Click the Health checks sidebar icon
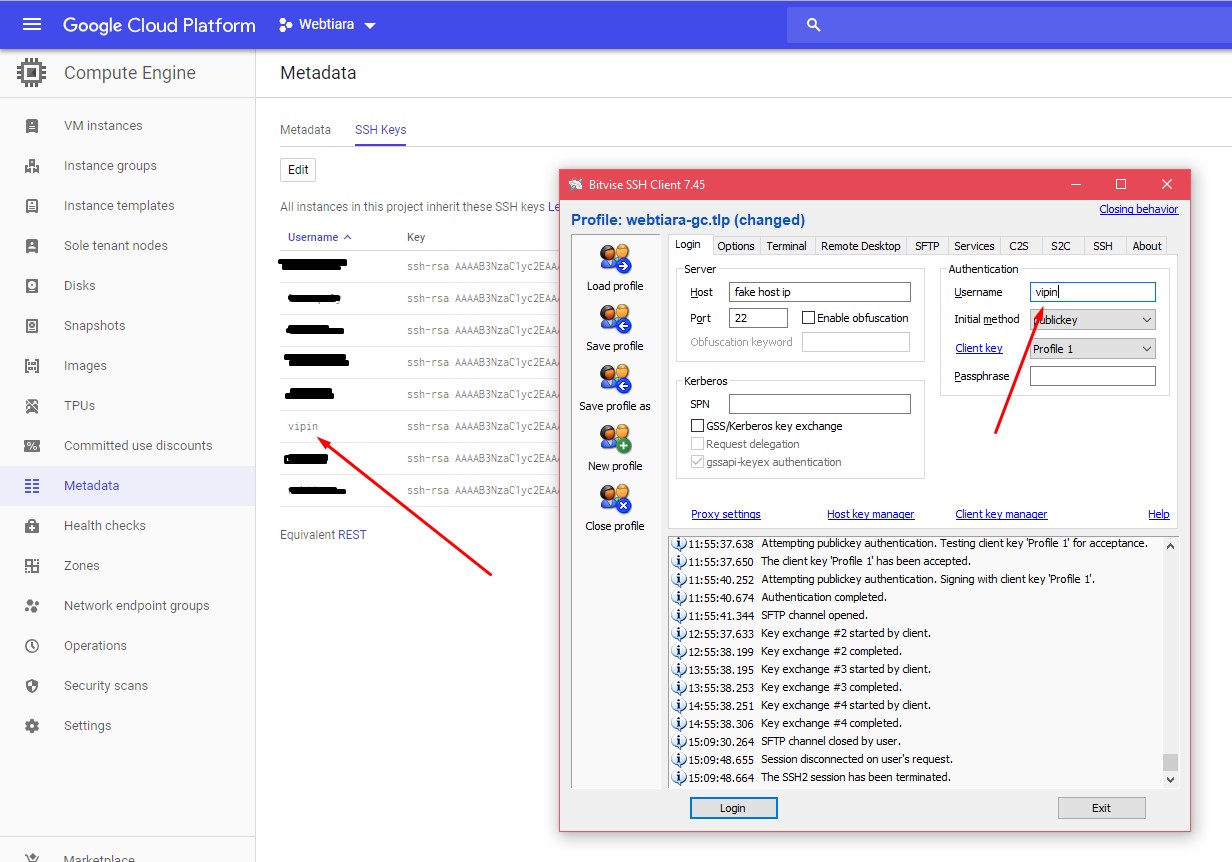Viewport: 1232px width, 862px height. point(32,526)
